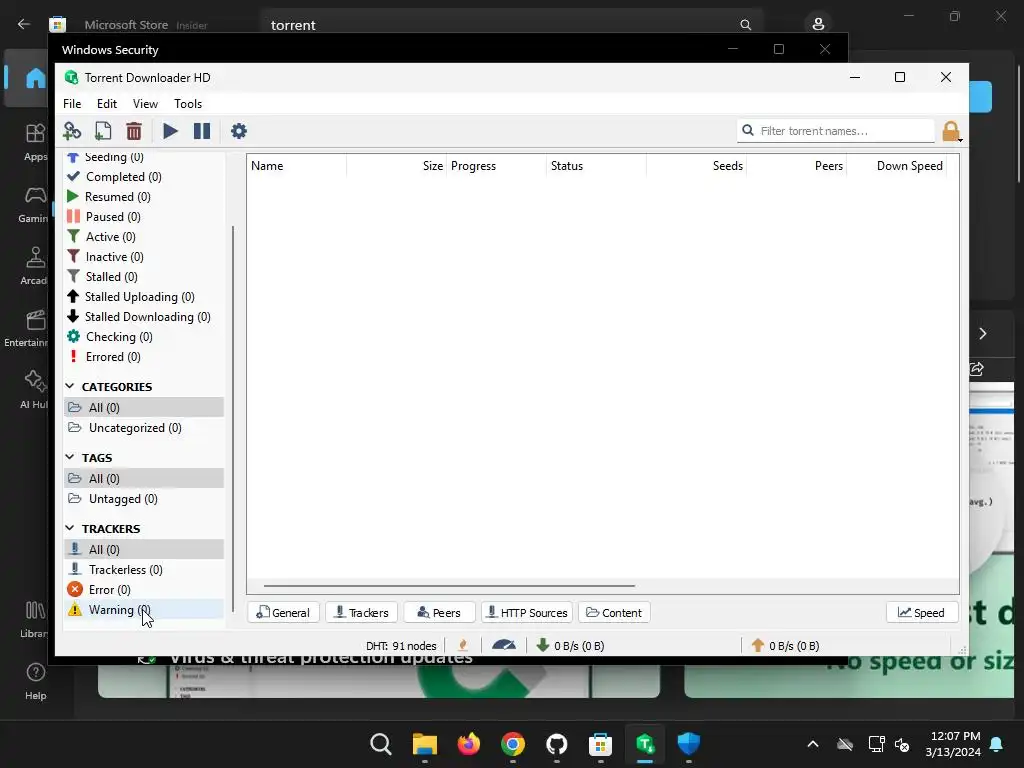This screenshot has width=1024, height=768.
Task: Open the Content tab
Action: click(x=614, y=613)
